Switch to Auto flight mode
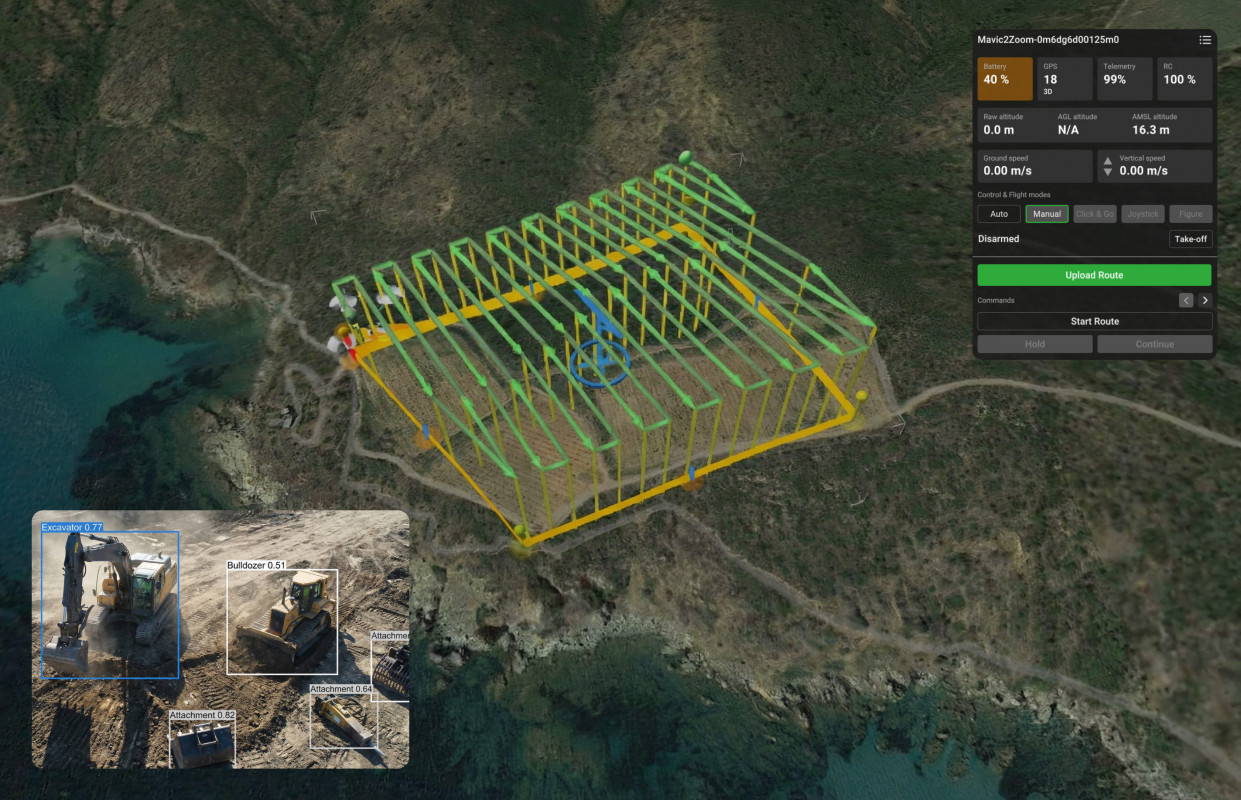The width and height of the screenshot is (1241, 800). (999, 214)
